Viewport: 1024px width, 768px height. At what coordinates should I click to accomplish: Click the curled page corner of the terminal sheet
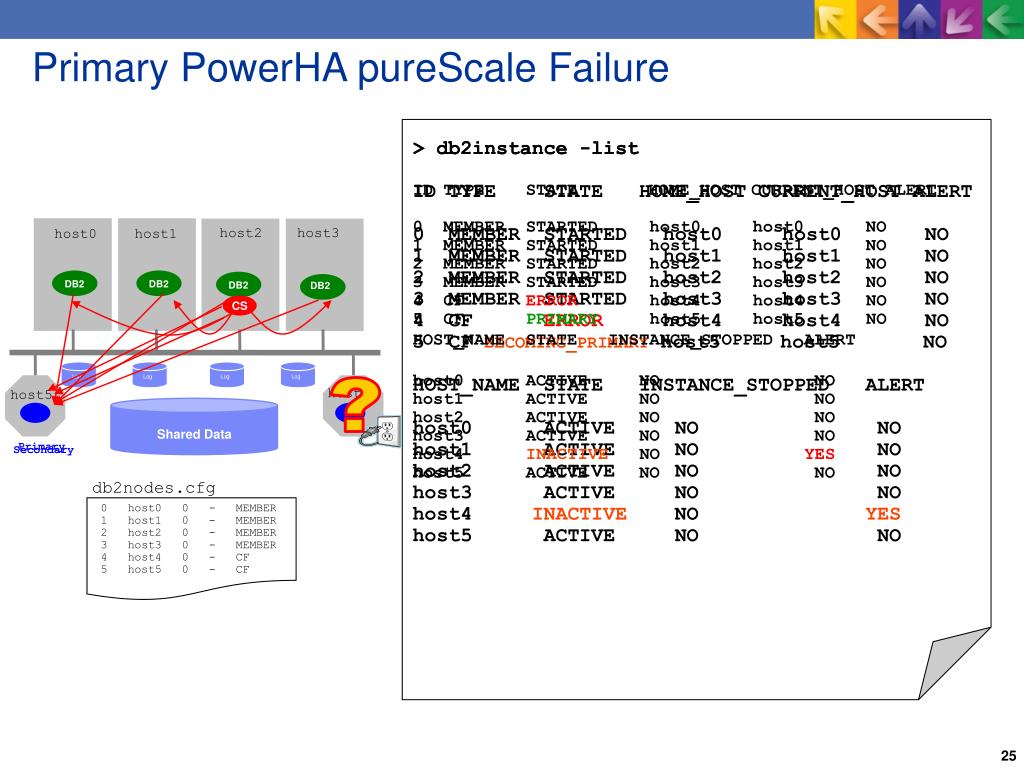click(954, 663)
